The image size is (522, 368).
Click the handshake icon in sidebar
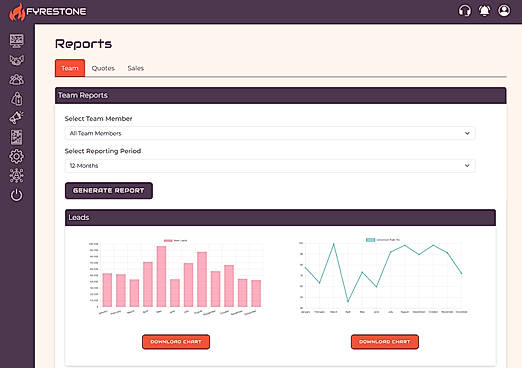pos(16,60)
